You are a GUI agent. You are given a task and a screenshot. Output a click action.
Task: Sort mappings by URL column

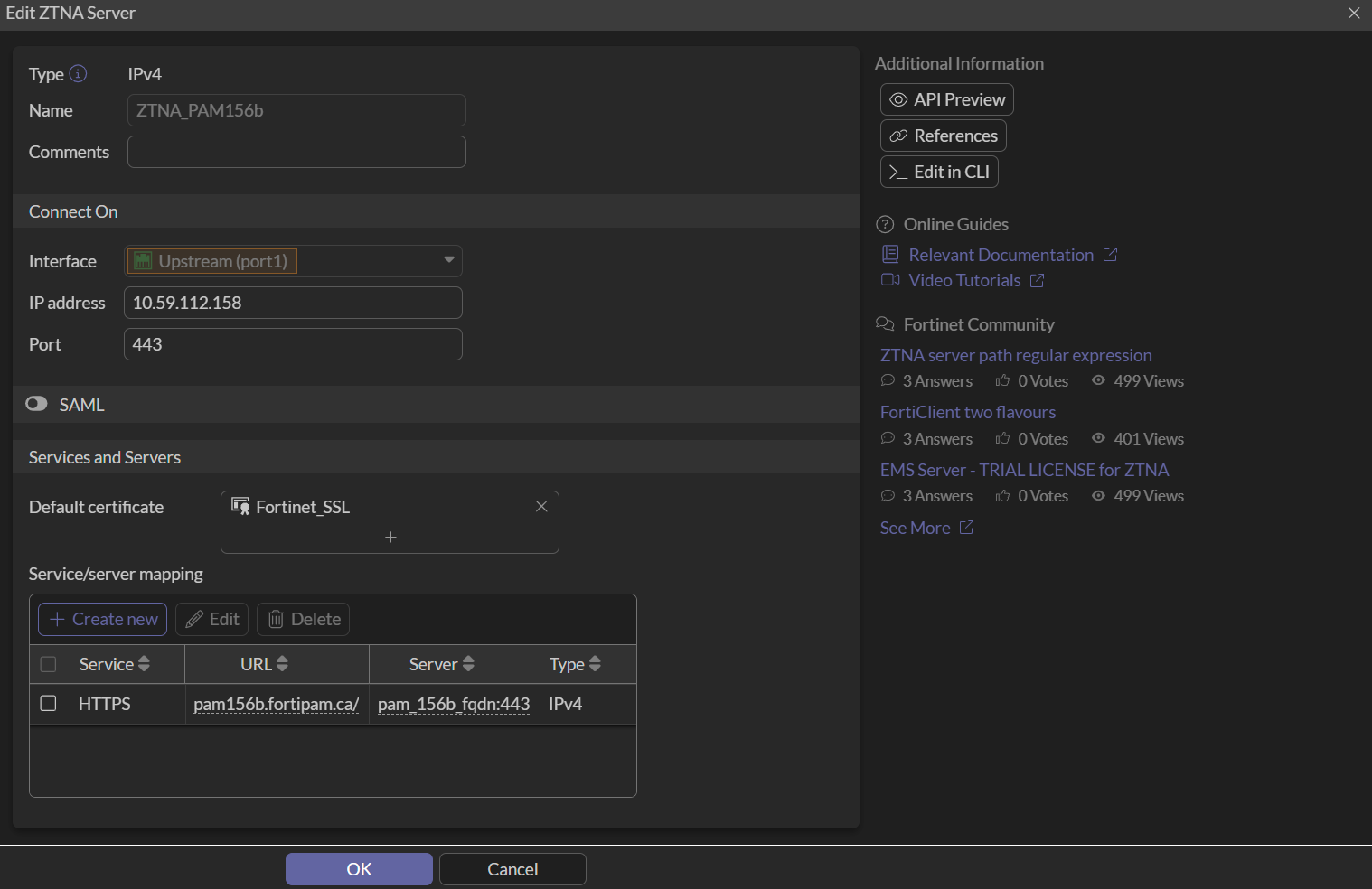(282, 664)
